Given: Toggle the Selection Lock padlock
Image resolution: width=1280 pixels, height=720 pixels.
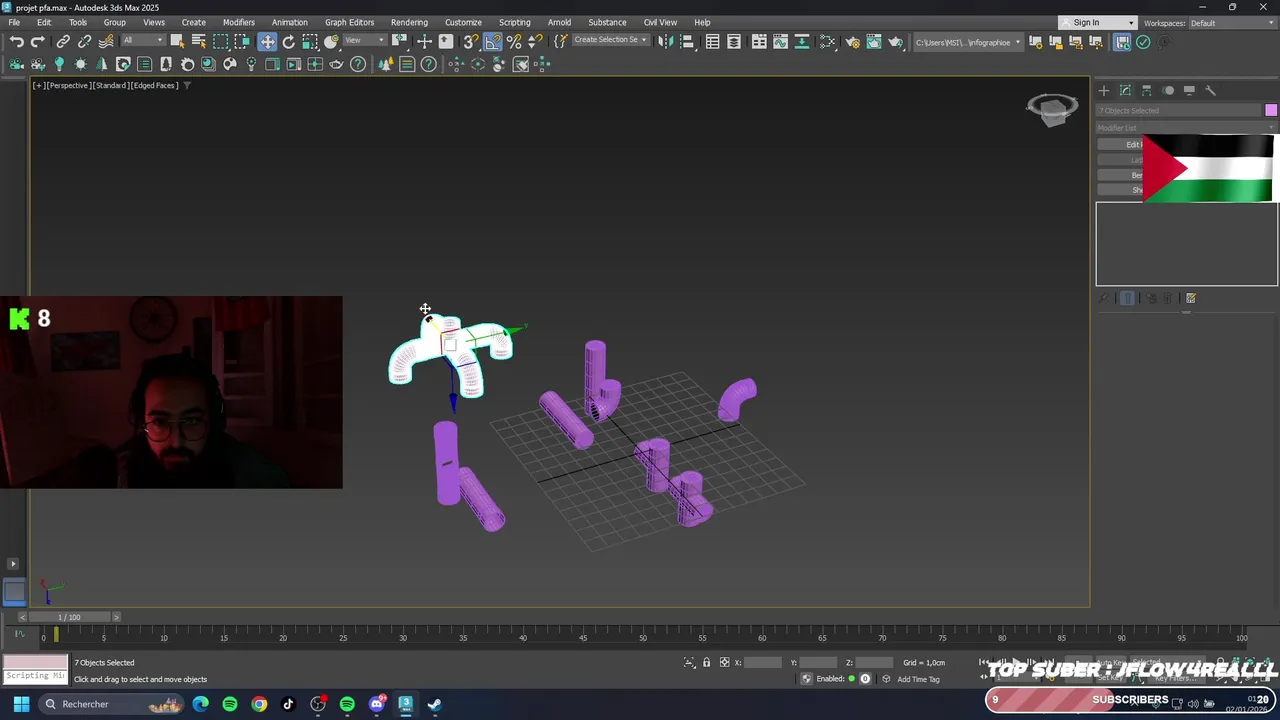Looking at the screenshot, I should [706, 662].
